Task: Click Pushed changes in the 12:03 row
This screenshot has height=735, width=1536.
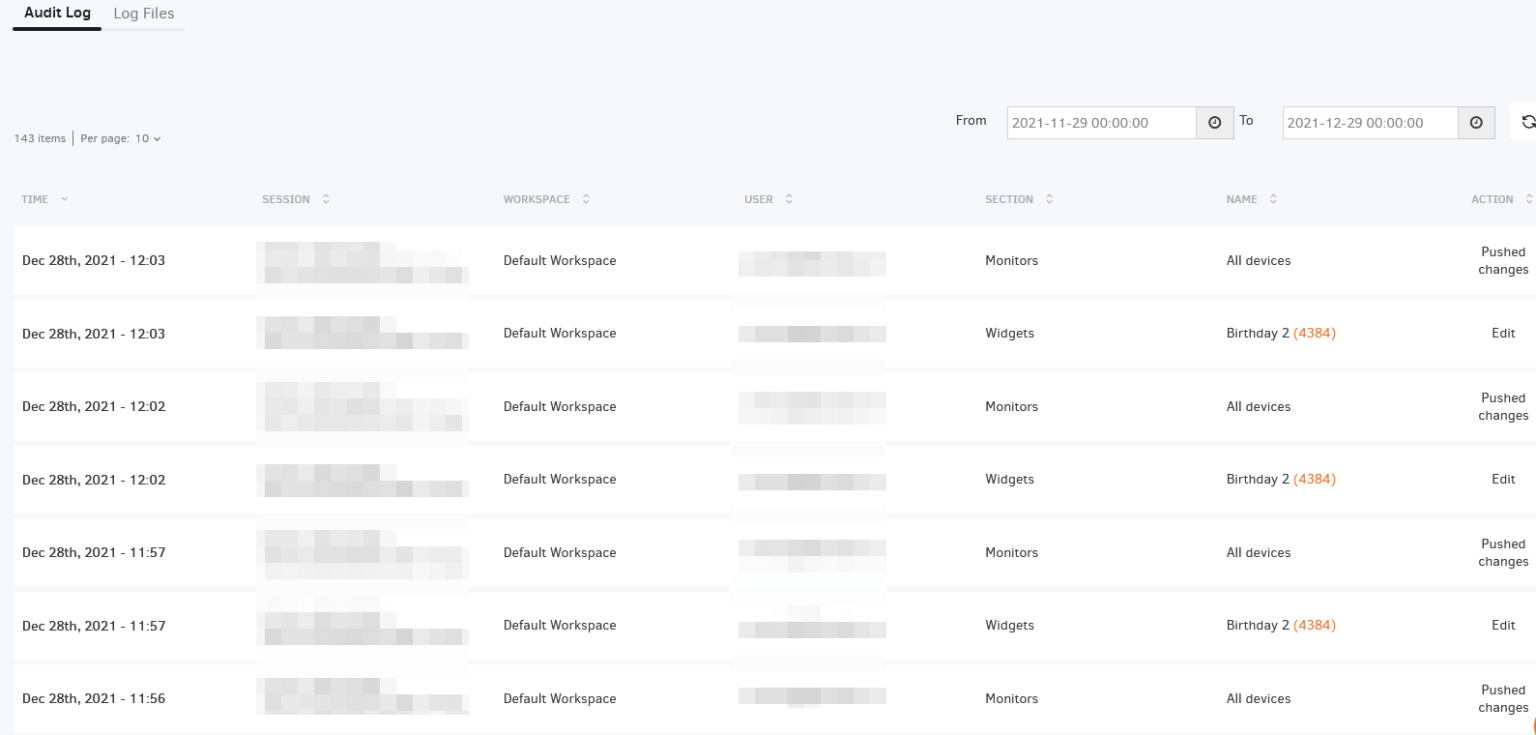Action: (x=1503, y=261)
